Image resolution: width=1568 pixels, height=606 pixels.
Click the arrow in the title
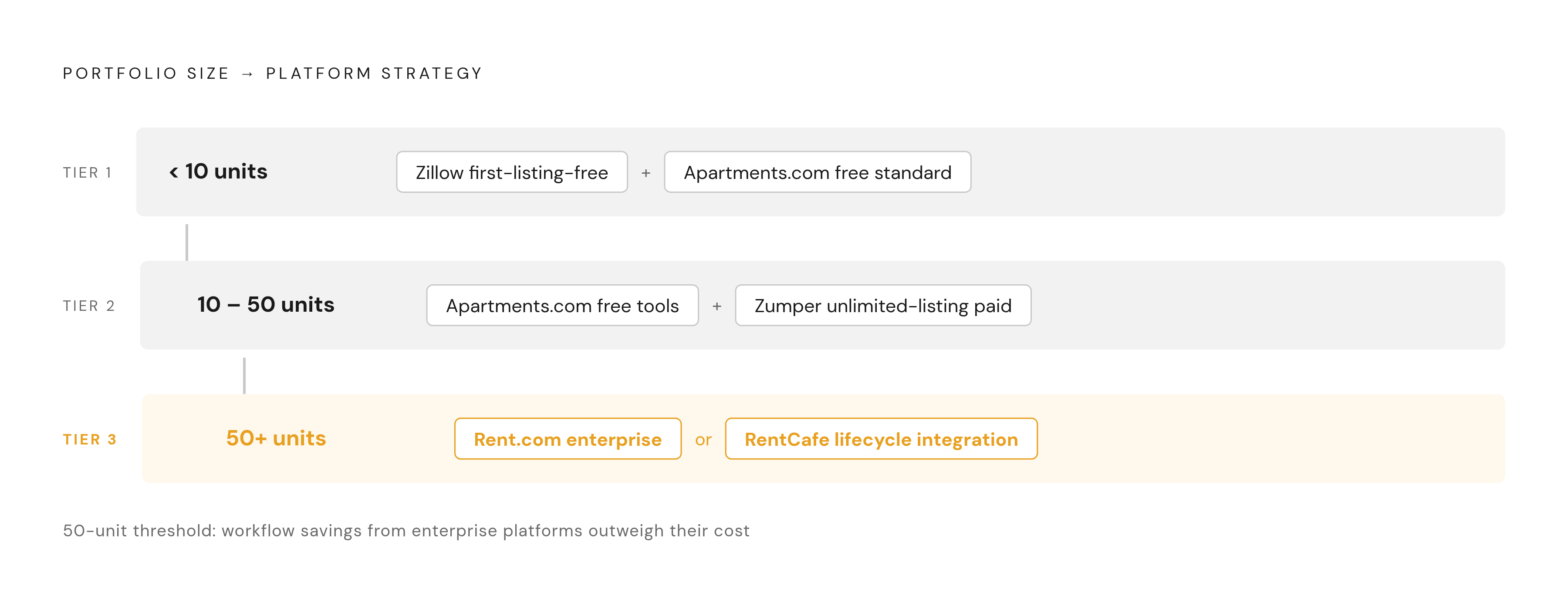[247, 74]
